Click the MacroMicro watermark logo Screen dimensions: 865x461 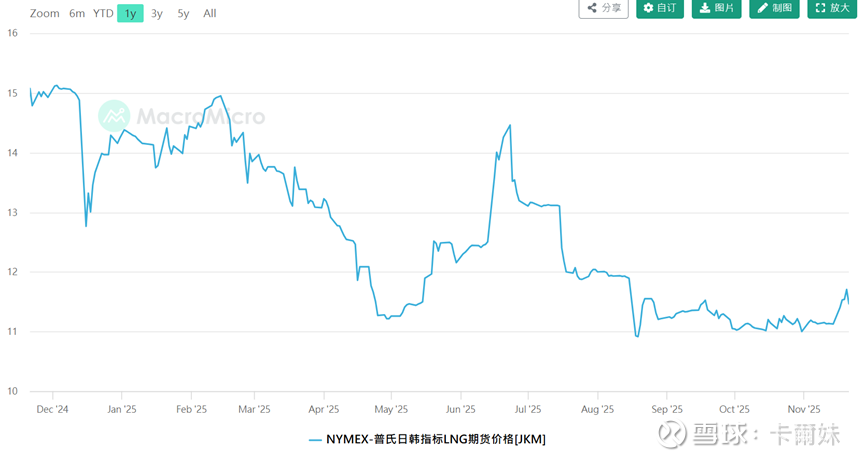(x=114, y=116)
